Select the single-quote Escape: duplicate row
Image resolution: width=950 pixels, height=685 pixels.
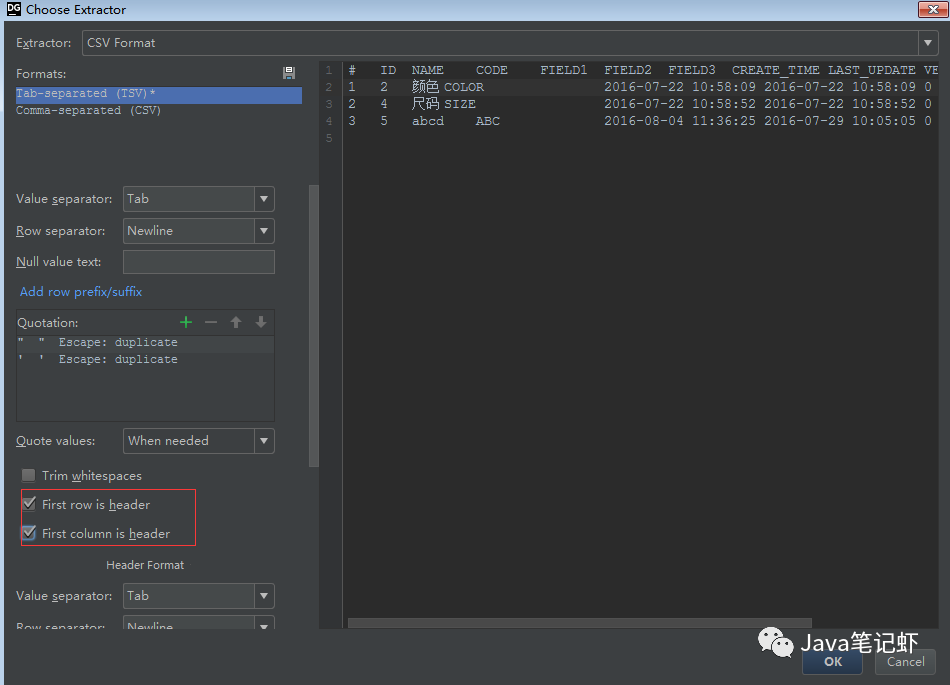click(145, 360)
